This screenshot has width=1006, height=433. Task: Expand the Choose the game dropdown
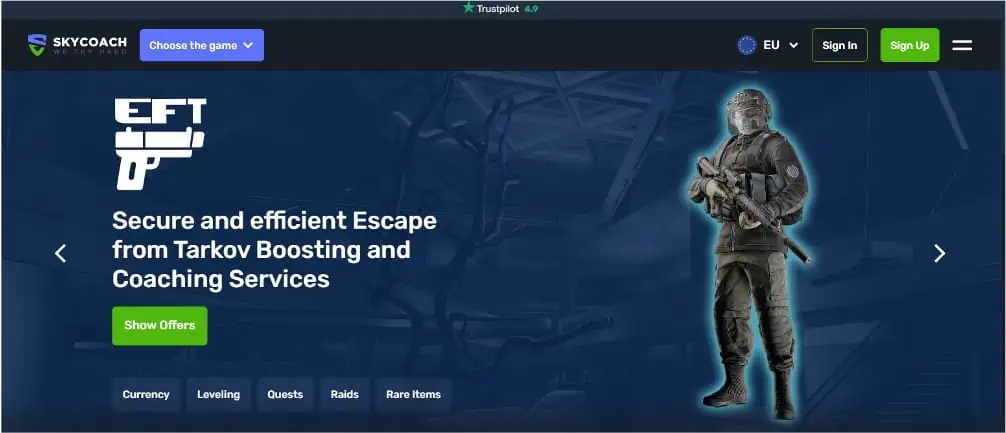pyautogui.click(x=201, y=45)
